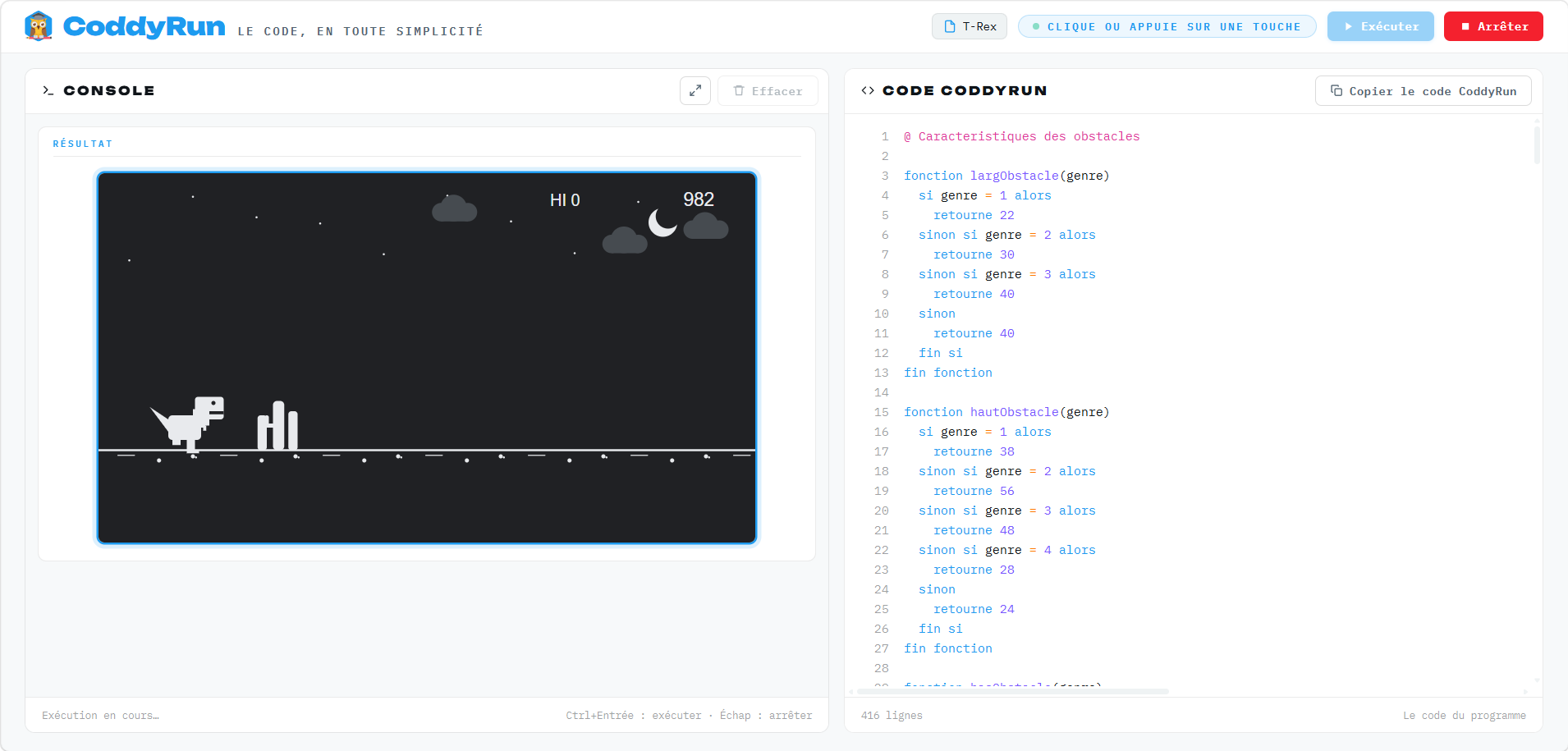Viewport: 1568px width, 751px height.
Task: Click 'retourne 22' on line 5
Action: coord(974,215)
